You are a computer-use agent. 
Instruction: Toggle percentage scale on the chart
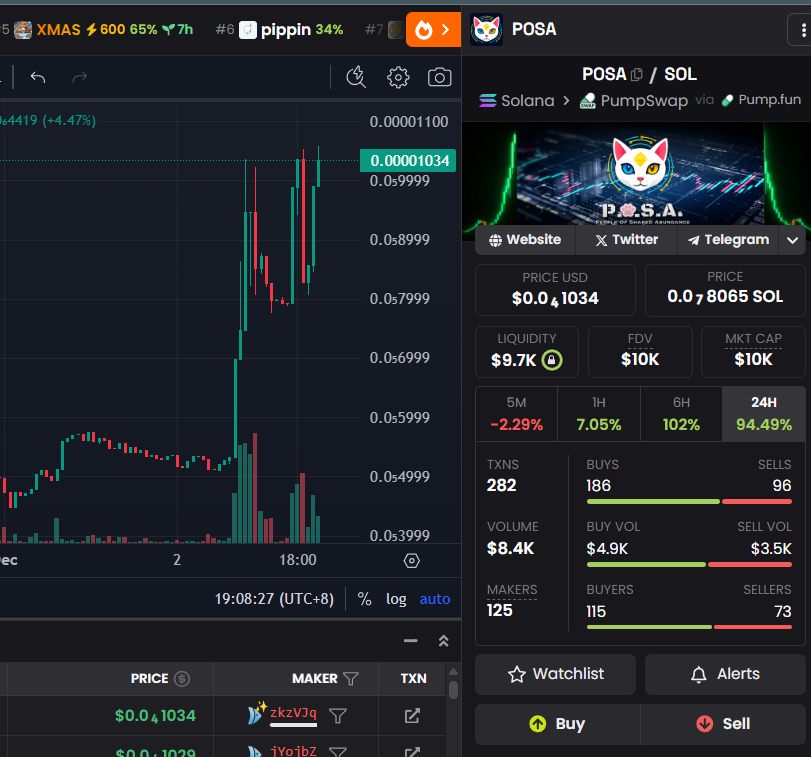364,599
